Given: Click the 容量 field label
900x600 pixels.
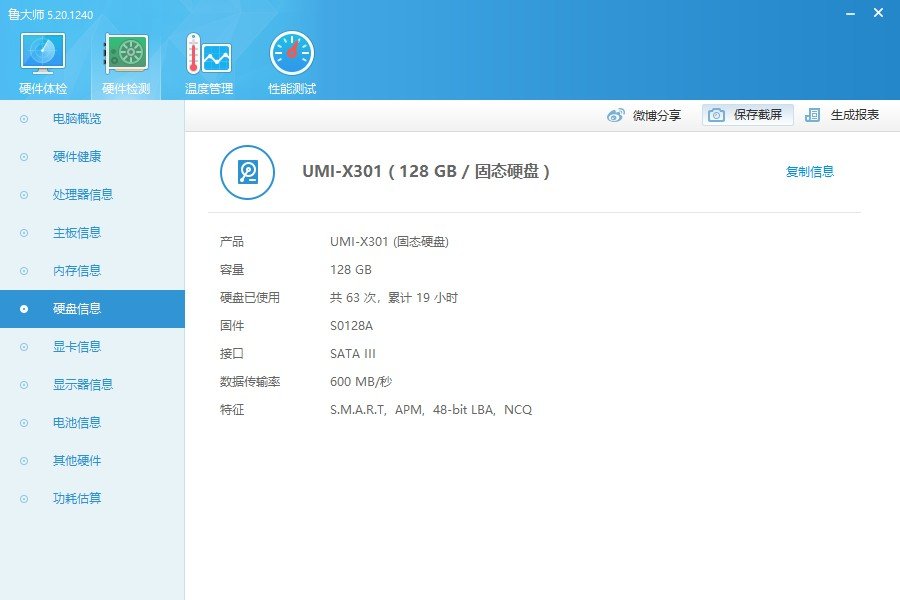Looking at the screenshot, I should pyautogui.click(x=232, y=270).
